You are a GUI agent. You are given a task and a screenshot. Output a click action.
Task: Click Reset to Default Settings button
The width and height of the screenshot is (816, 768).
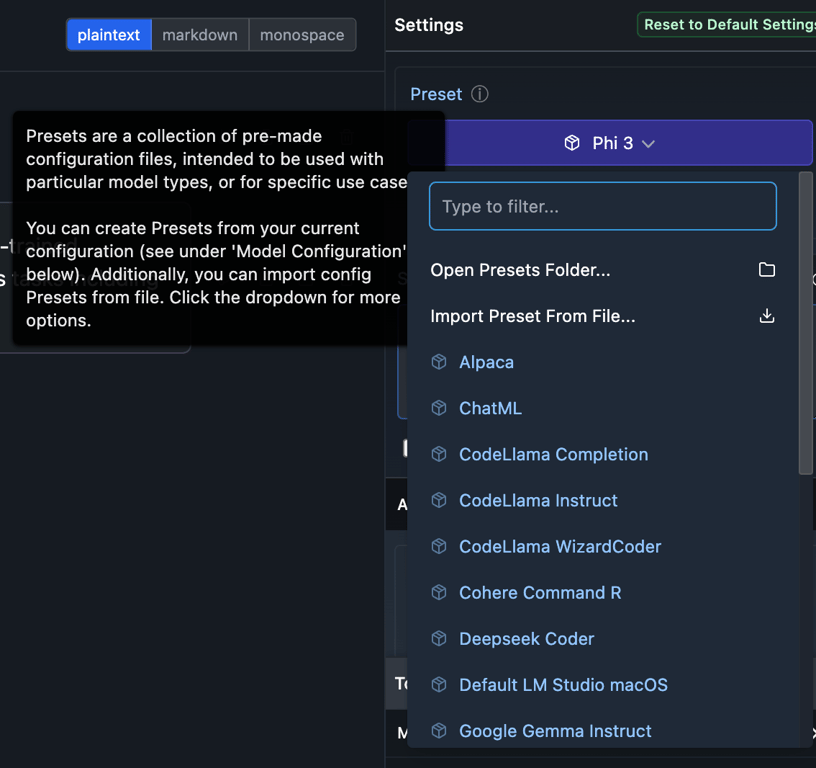[728, 25]
